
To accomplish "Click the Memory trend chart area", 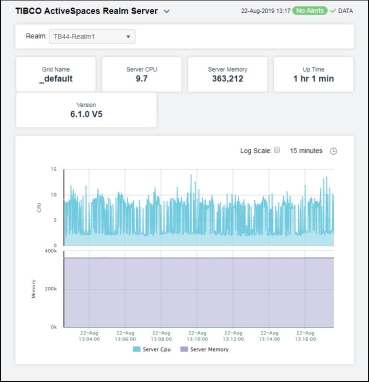I will click(x=199, y=289).
